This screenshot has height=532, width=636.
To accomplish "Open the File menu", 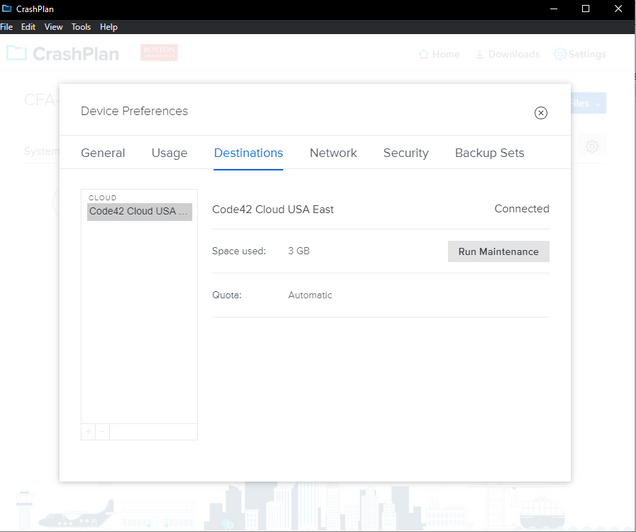I will (x=6, y=27).
